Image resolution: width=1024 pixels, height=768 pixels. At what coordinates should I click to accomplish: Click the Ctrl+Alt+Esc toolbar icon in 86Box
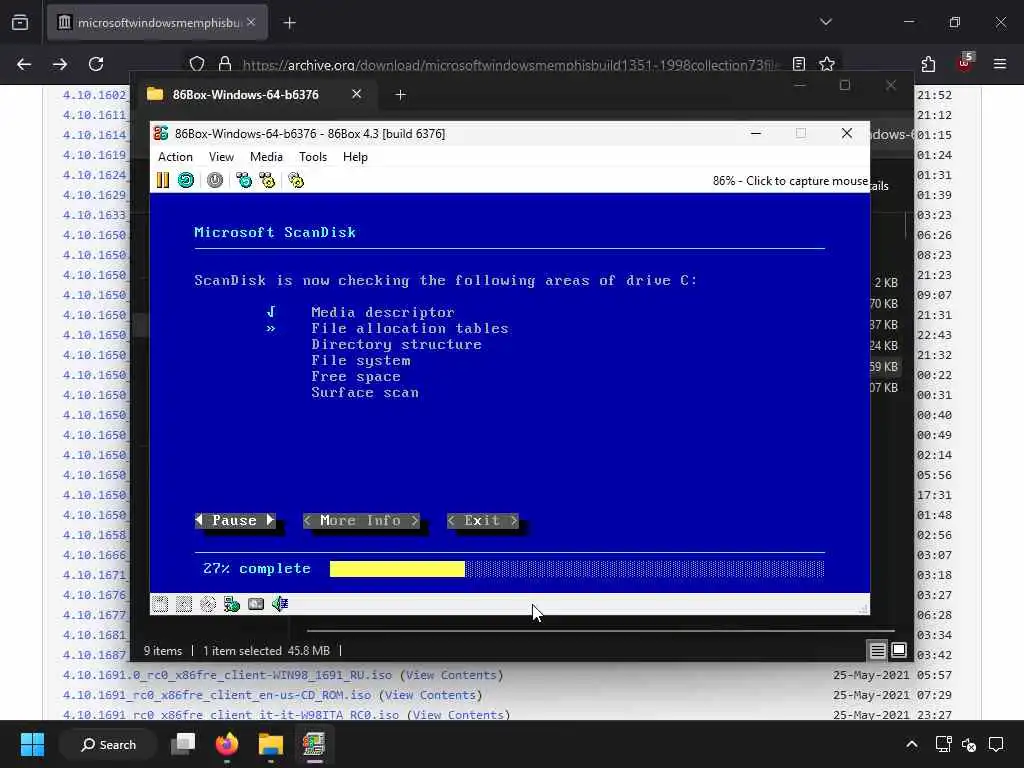[267, 180]
